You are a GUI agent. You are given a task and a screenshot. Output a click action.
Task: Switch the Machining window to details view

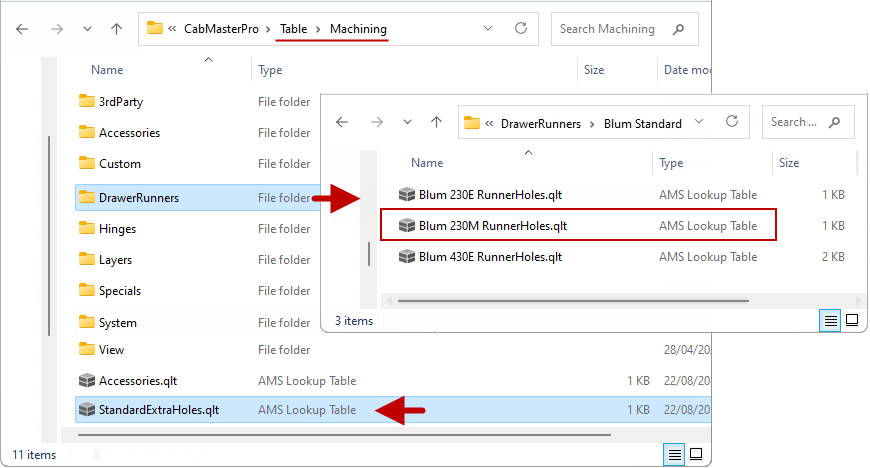[674, 455]
